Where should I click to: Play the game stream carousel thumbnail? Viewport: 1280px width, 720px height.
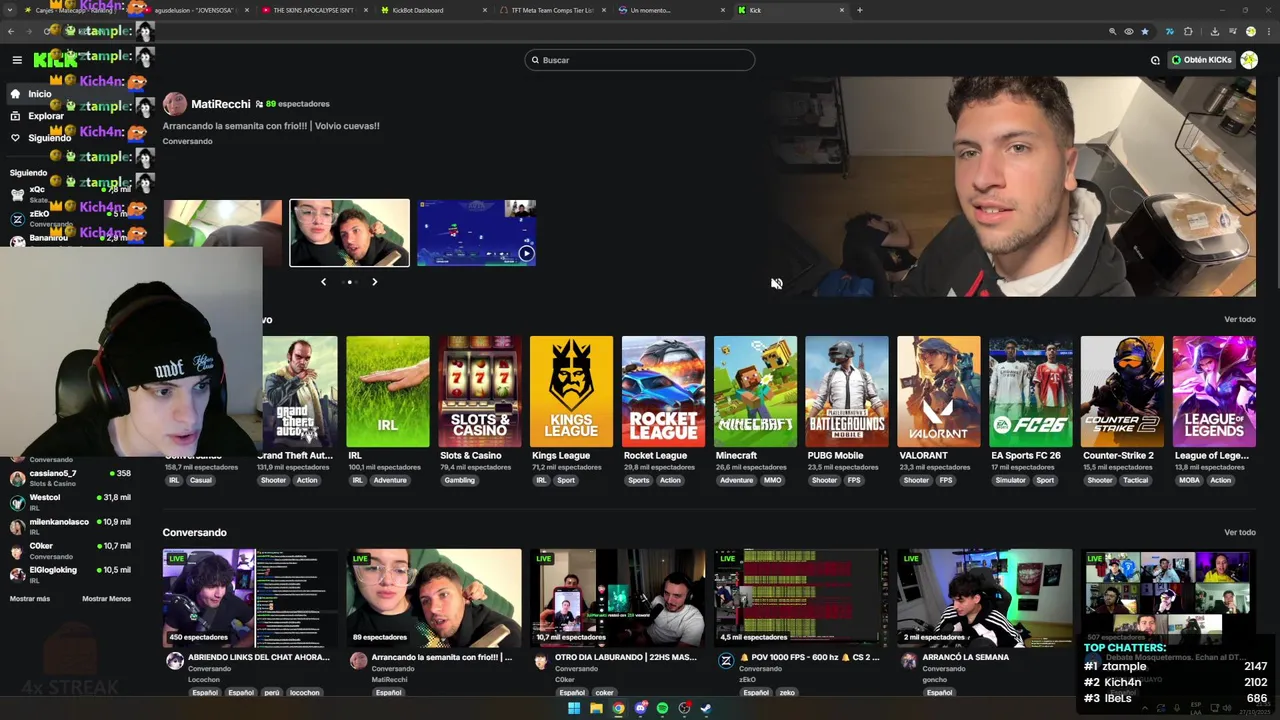tap(476, 233)
